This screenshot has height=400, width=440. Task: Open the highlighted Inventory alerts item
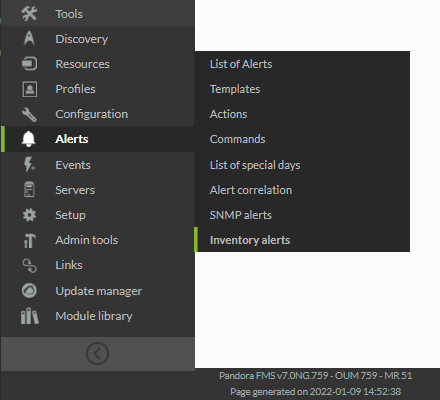click(302, 240)
